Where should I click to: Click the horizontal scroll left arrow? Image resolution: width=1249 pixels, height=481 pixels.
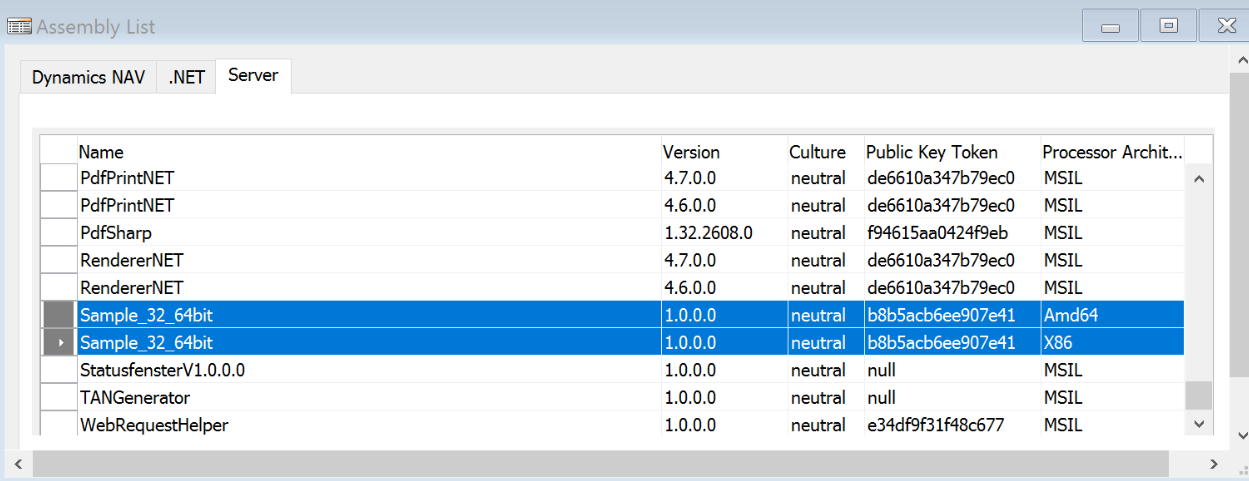coord(16,464)
